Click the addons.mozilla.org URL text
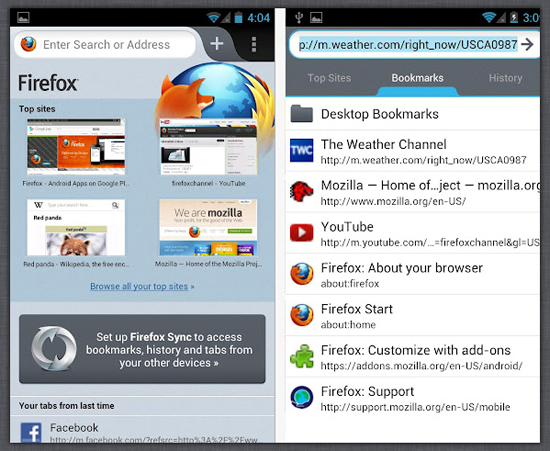The image size is (550, 451). (x=422, y=366)
